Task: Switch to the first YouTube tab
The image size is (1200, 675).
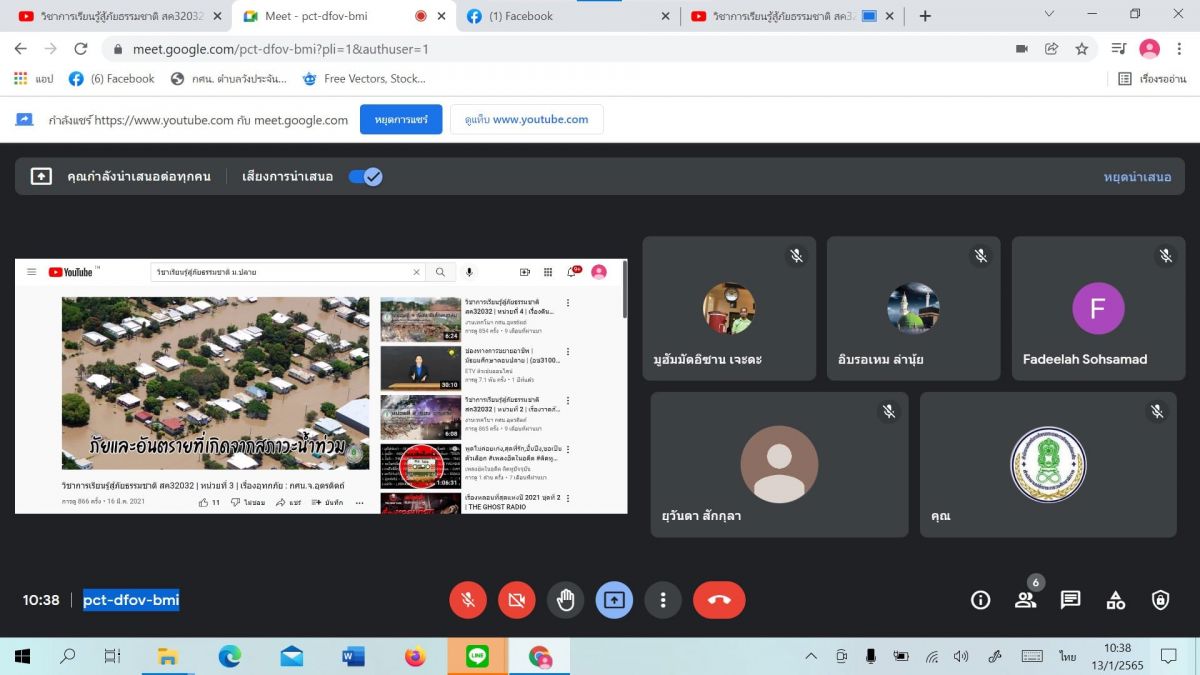Action: coord(115,16)
